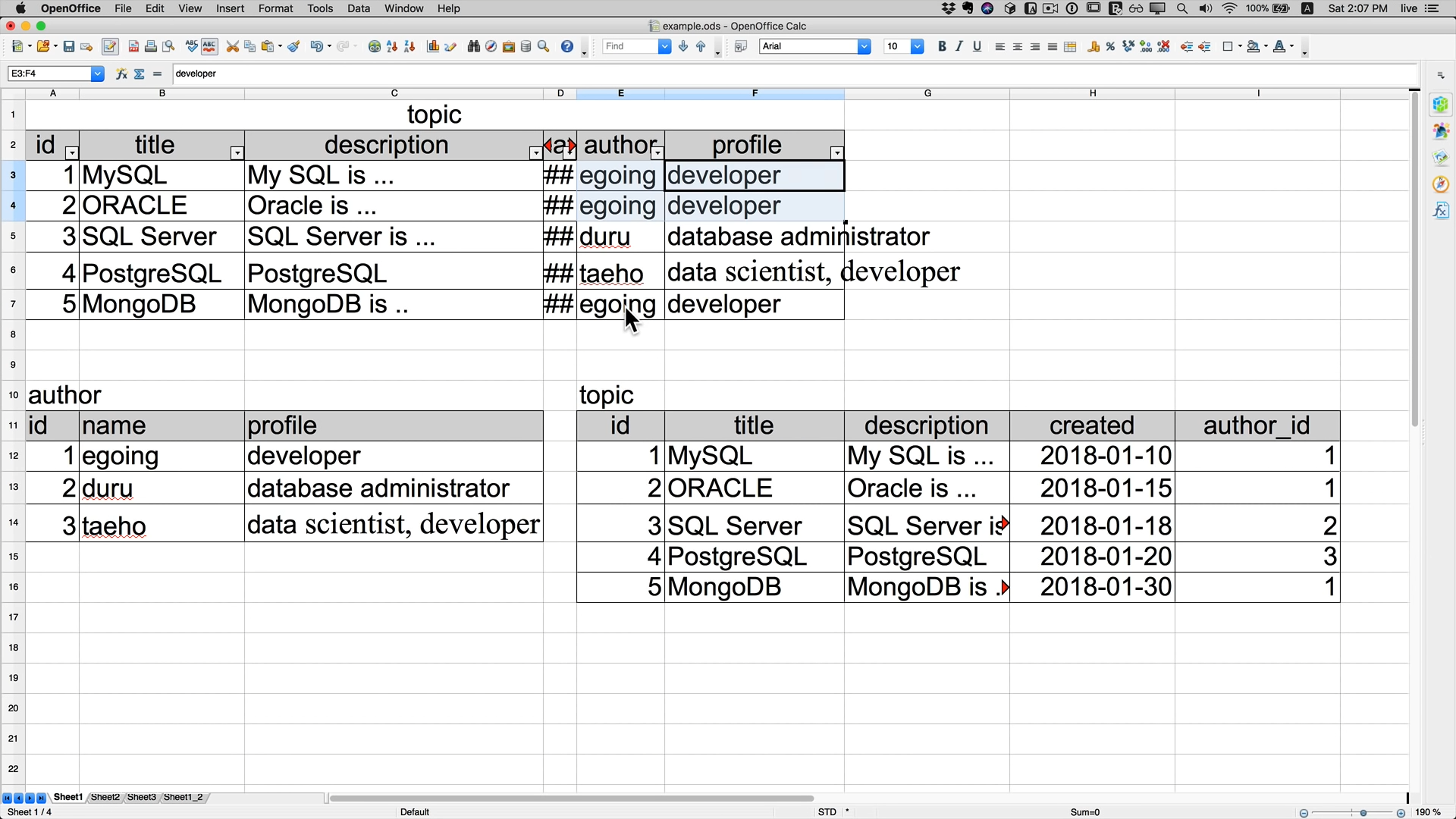
Task: Click the Sum icon in formula bar
Action: pos(140,74)
